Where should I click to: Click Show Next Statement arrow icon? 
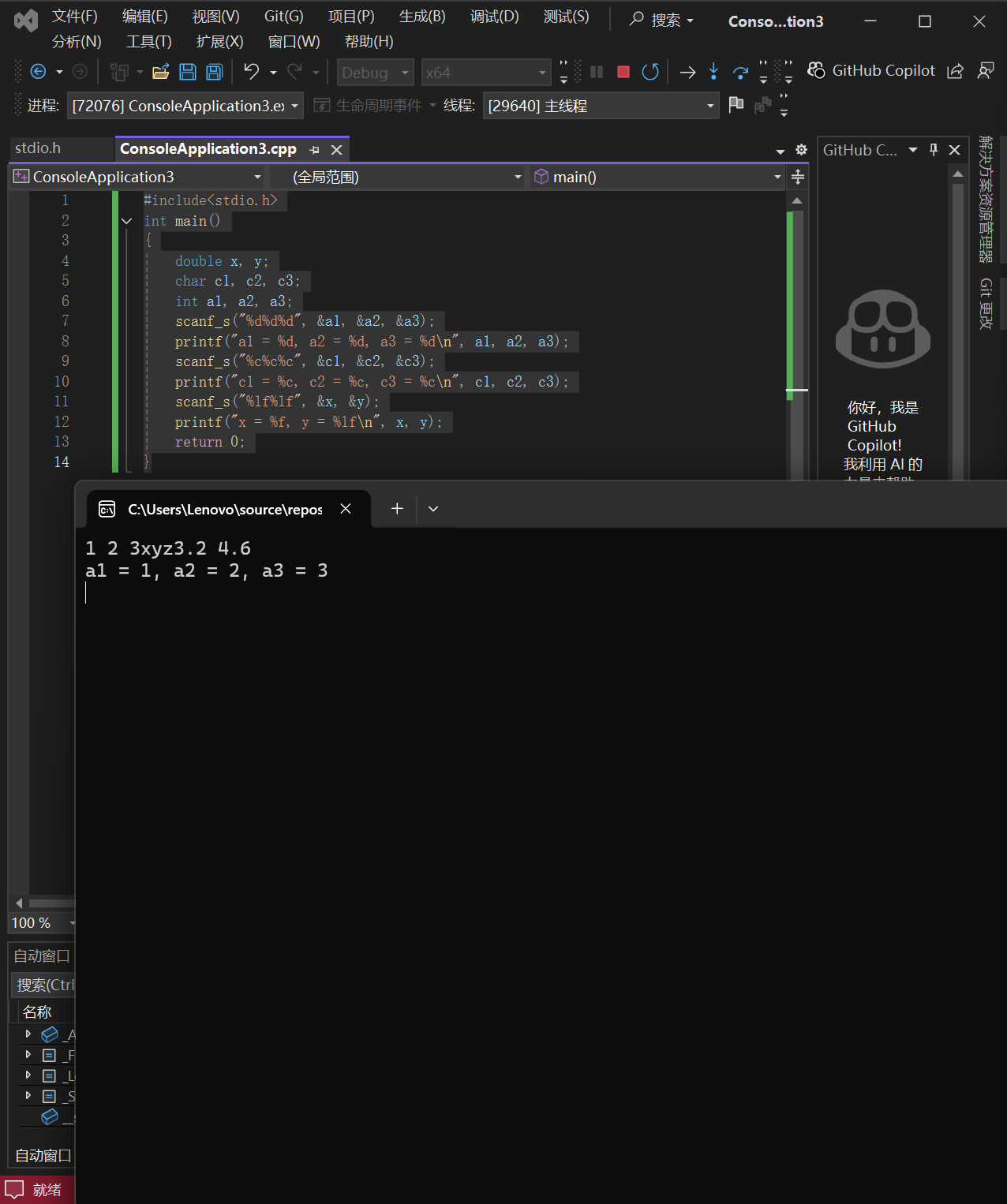pyautogui.click(x=687, y=72)
